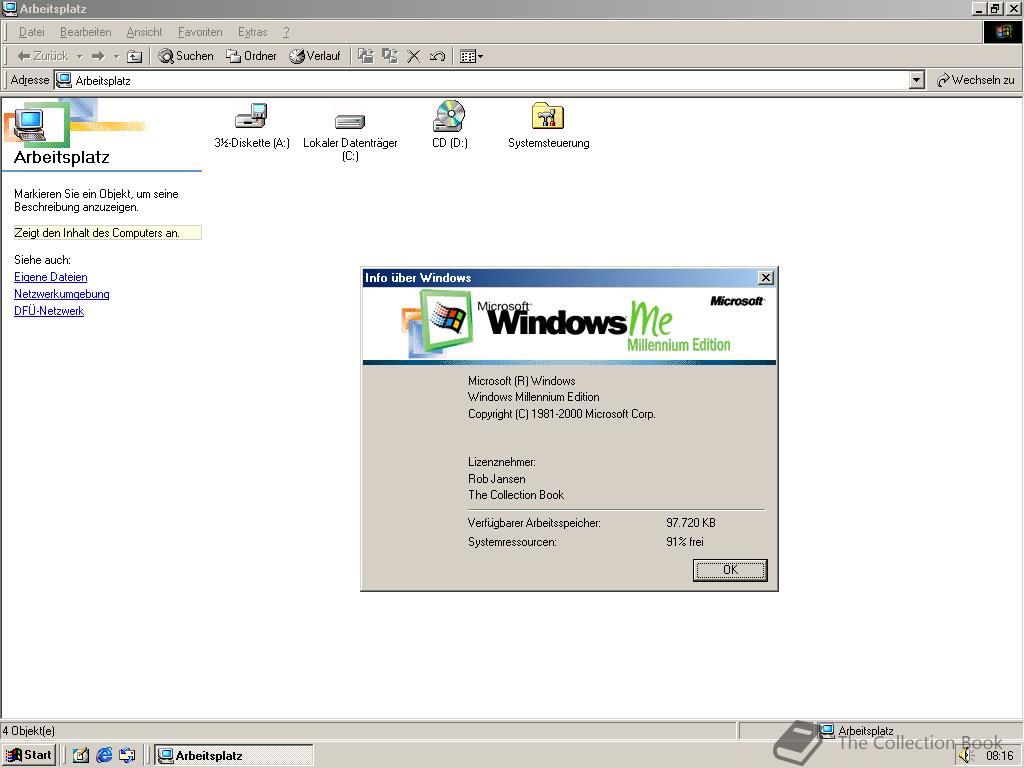Click the Zurück back arrow button

[42, 56]
